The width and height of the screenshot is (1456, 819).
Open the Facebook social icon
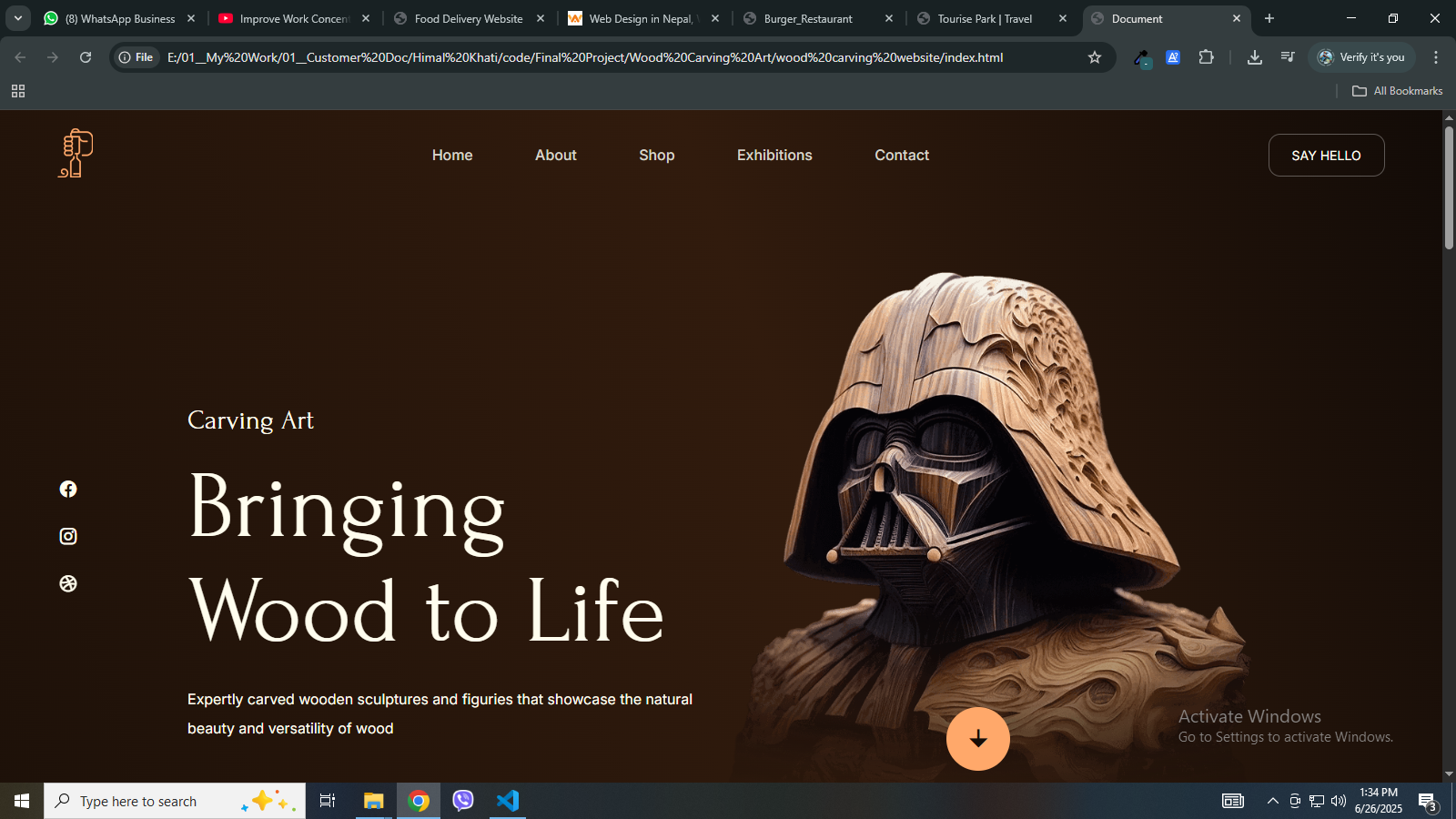pos(68,490)
